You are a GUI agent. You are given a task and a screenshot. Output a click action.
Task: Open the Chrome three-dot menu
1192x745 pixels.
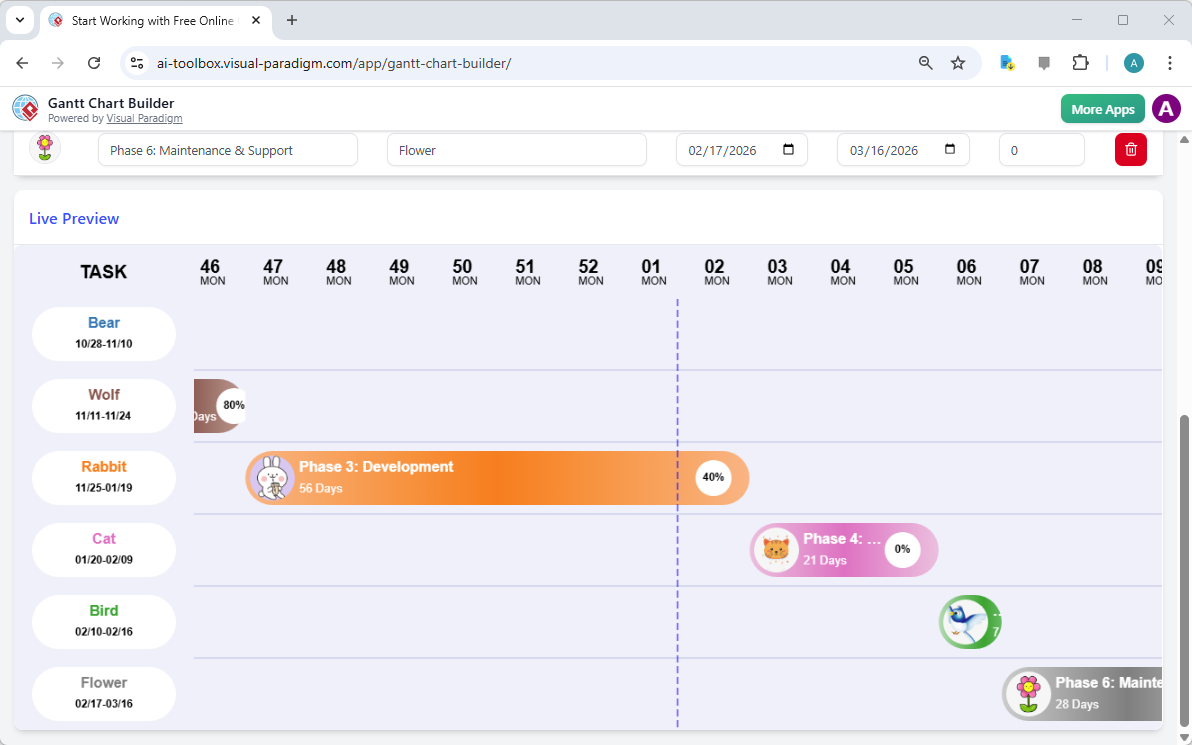coord(1170,62)
